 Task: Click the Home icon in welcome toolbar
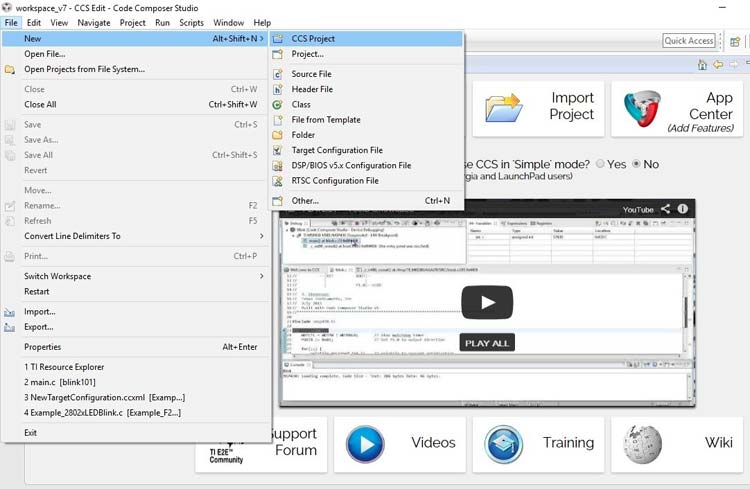tap(701, 65)
